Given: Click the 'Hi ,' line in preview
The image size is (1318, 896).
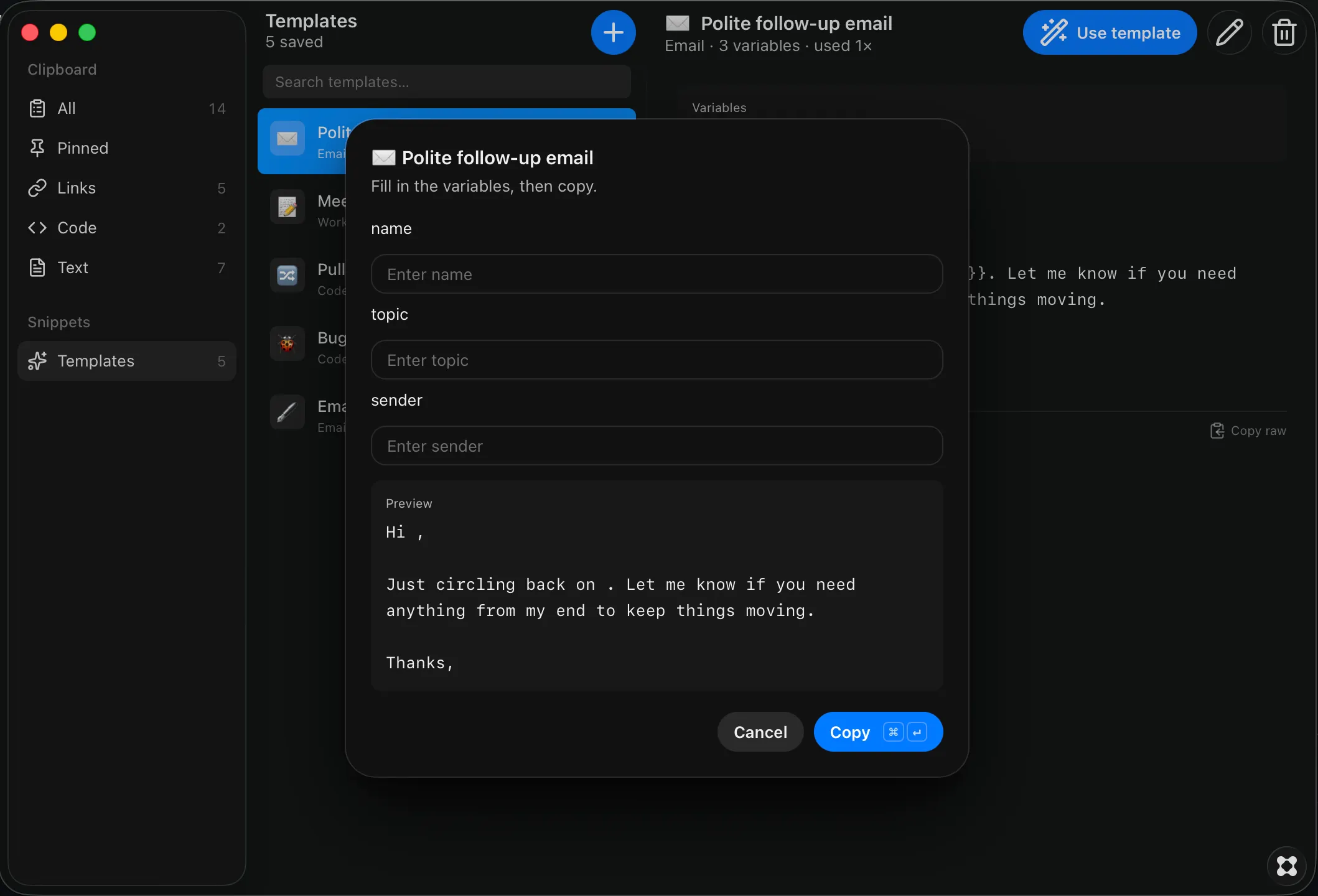Looking at the screenshot, I should 404,533.
